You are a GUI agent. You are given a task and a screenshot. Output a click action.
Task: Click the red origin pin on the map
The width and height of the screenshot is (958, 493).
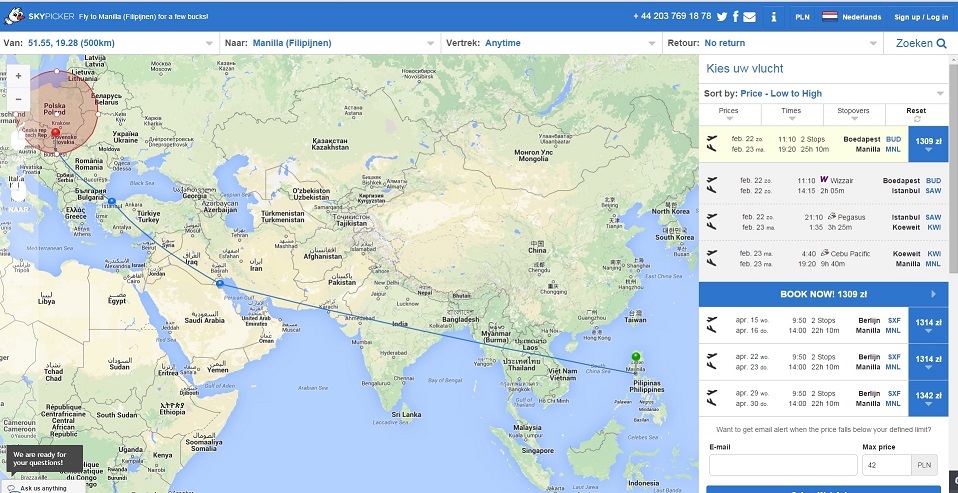pos(56,134)
